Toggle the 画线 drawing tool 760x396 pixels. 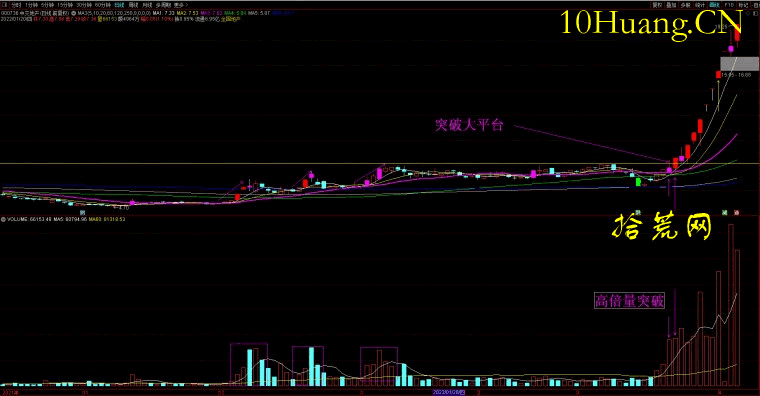click(x=714, y=5)
